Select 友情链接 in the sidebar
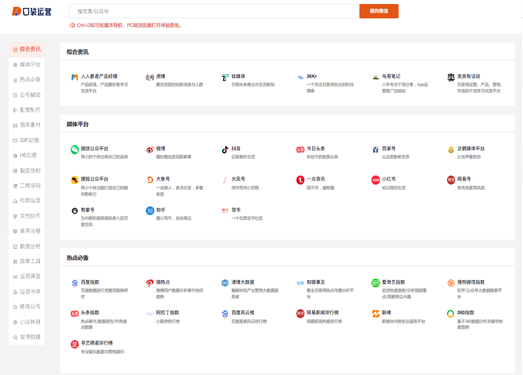The width and height of the screenshot is (523, 375). 27,337
